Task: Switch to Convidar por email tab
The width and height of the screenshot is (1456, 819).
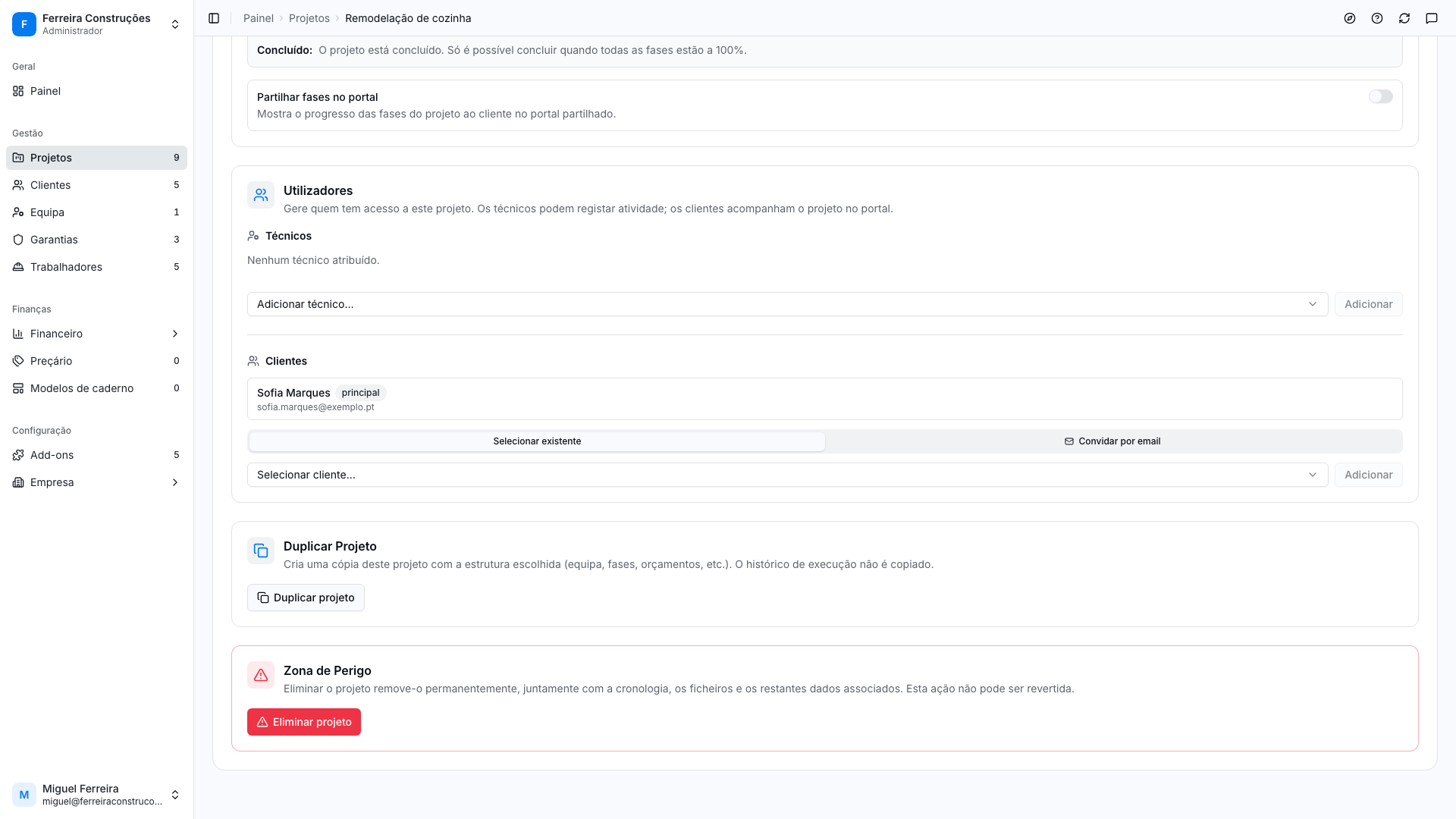Action: pos(1112,441)
